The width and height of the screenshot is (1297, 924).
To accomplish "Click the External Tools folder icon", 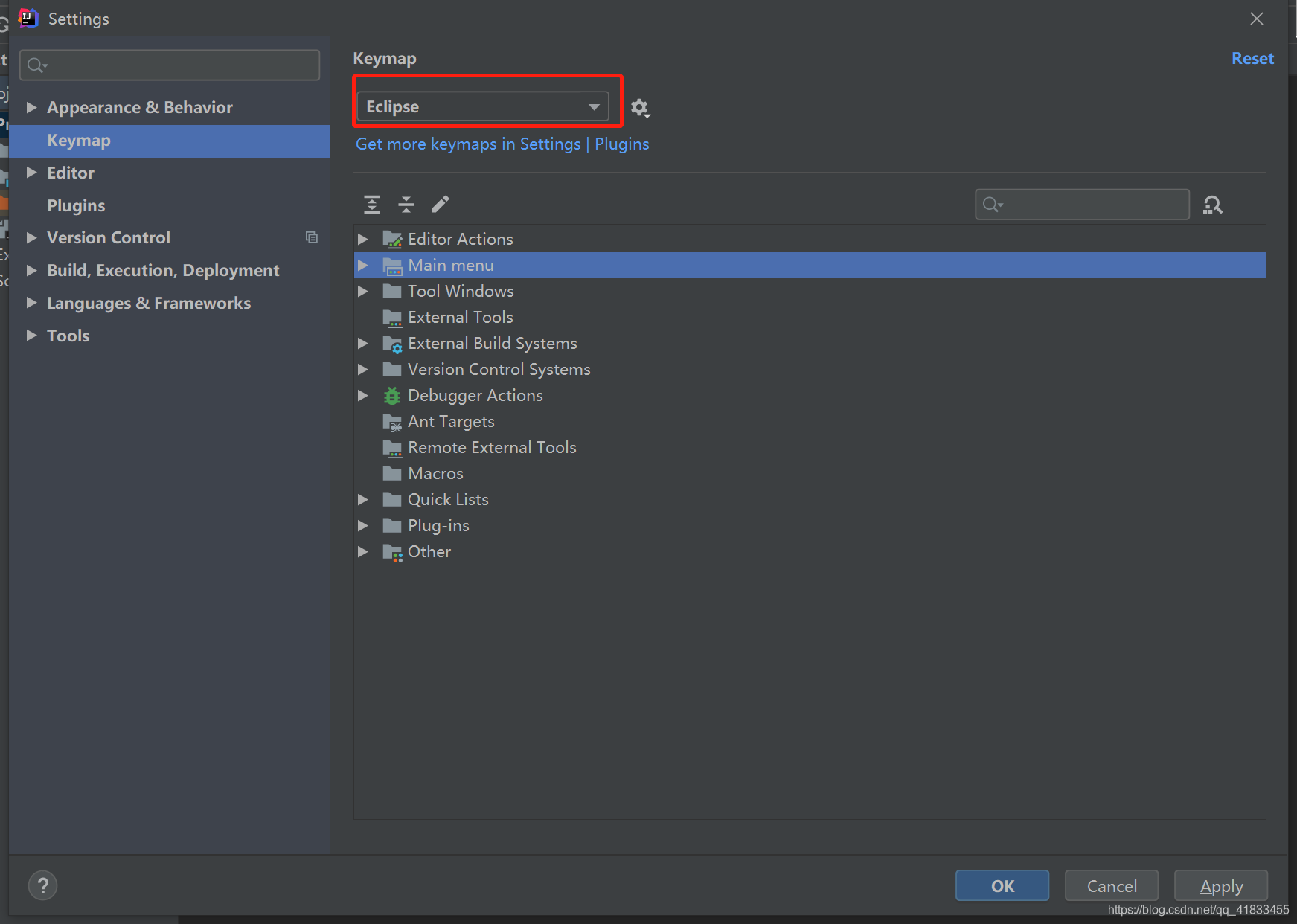I will (x=392, y=318).
